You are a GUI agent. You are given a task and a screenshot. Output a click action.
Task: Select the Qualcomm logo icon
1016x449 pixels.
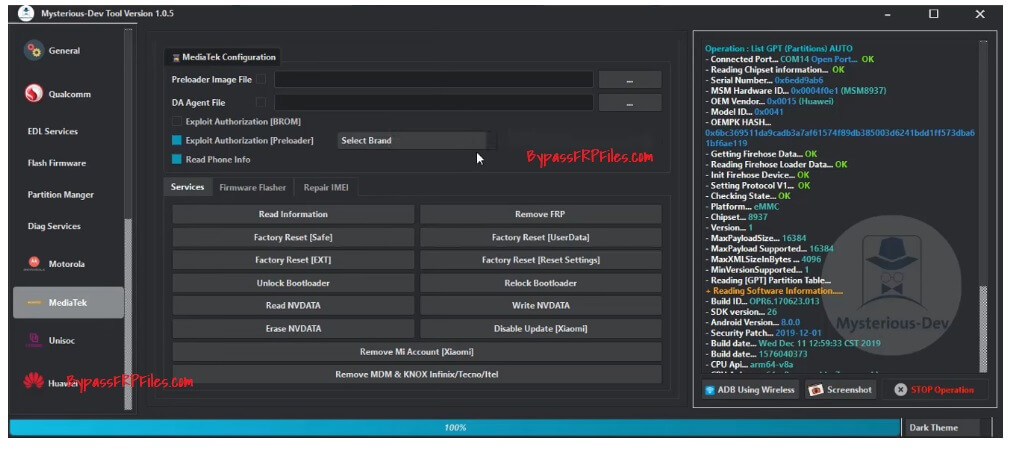[34, 94]
